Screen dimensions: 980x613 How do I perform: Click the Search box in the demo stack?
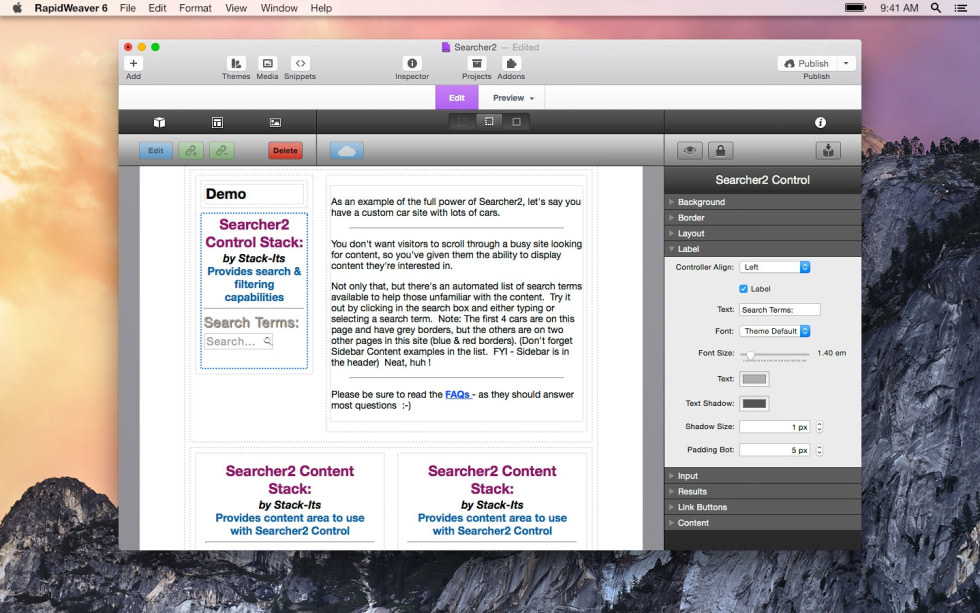(238, 341)
